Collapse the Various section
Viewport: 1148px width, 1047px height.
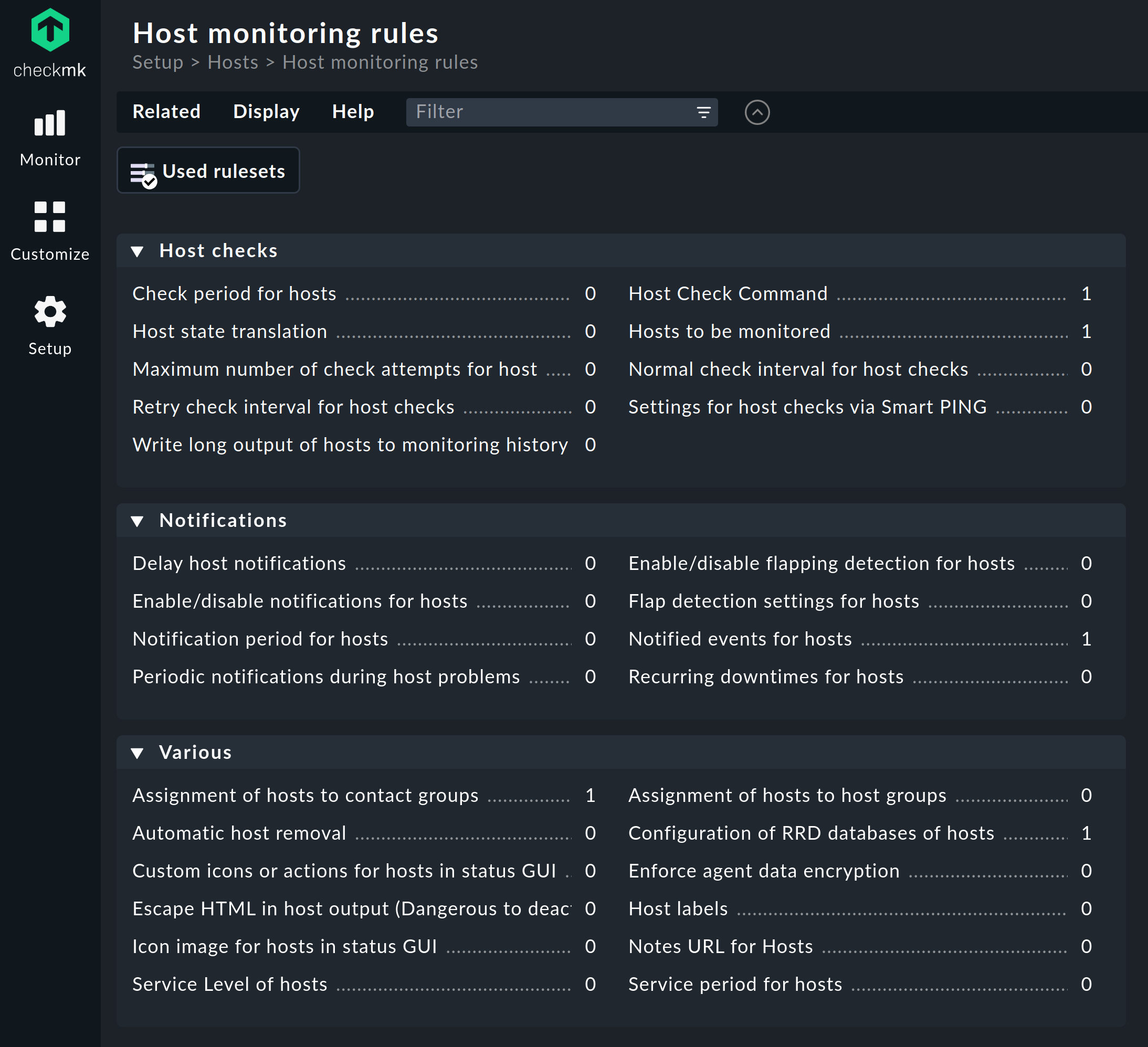[138, 752]
